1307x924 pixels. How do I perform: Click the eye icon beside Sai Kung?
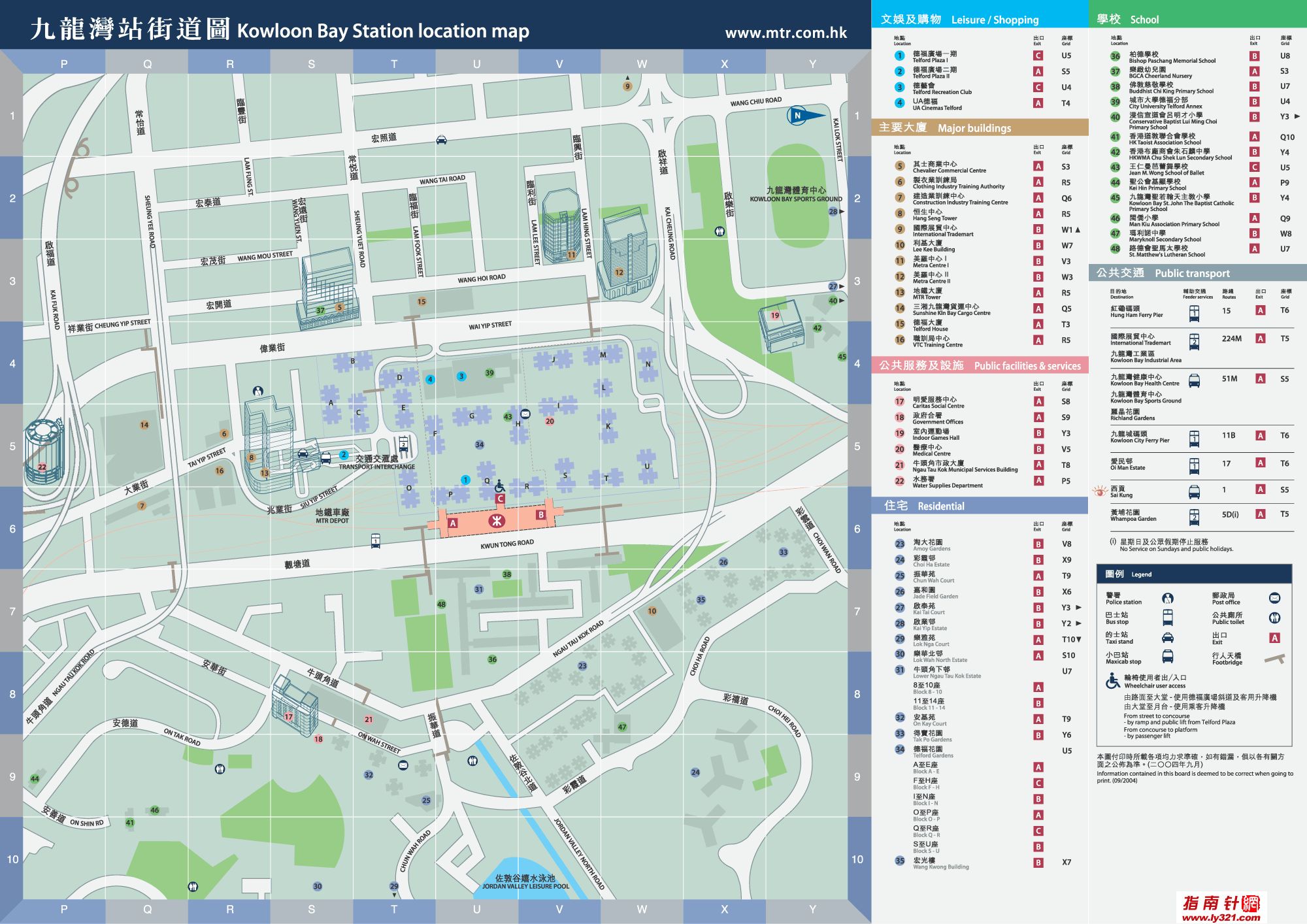click(x=1099, y=491)
